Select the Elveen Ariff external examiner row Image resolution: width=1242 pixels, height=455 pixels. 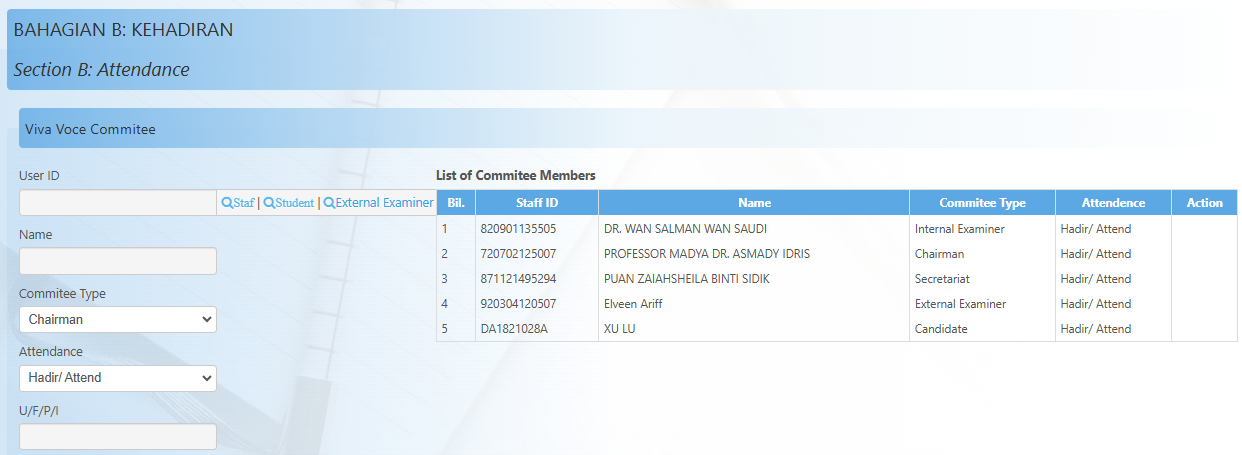(x=633, y=304)
